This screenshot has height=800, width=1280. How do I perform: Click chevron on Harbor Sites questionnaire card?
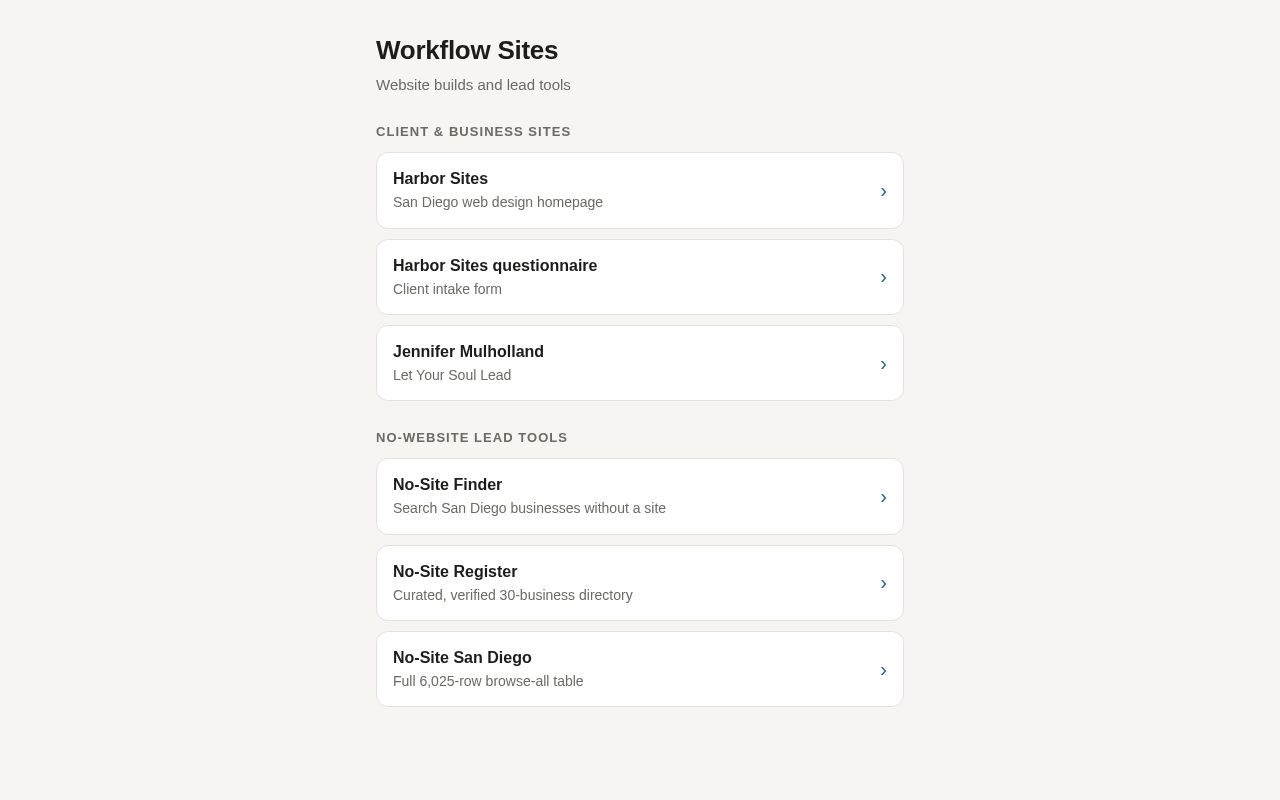click(x=883, y=277)
